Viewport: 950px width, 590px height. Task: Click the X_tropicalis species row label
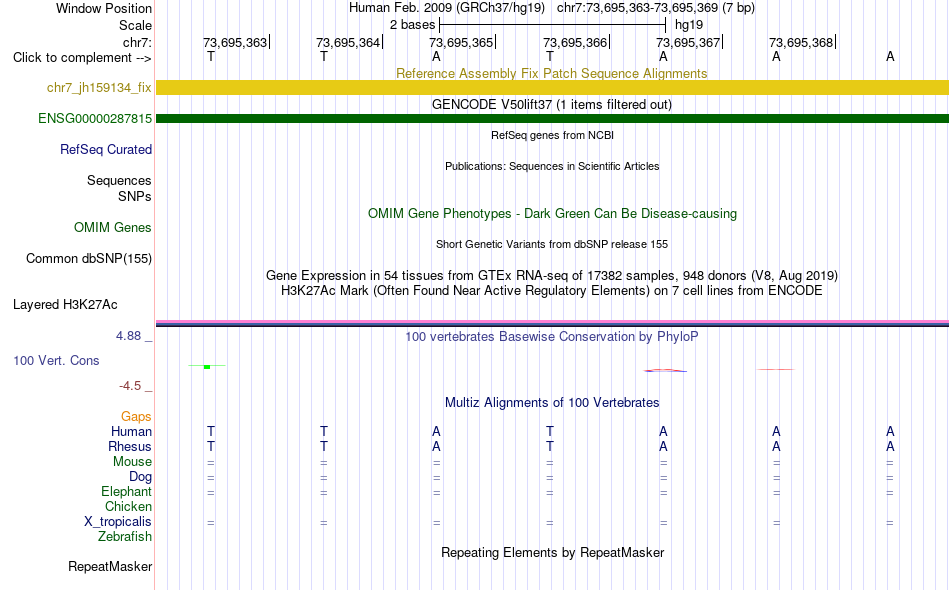coord(118,522)
